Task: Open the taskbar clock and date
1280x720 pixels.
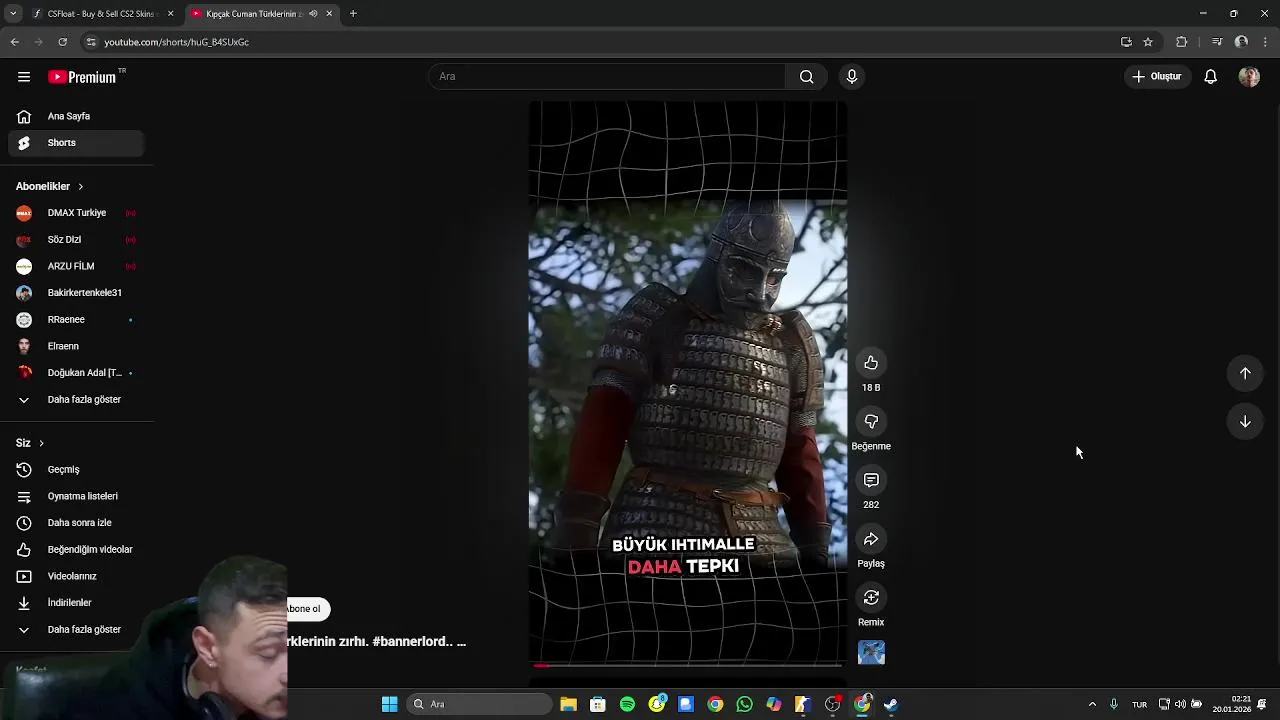Action: pyautogui.click(x=1232, y=704)
